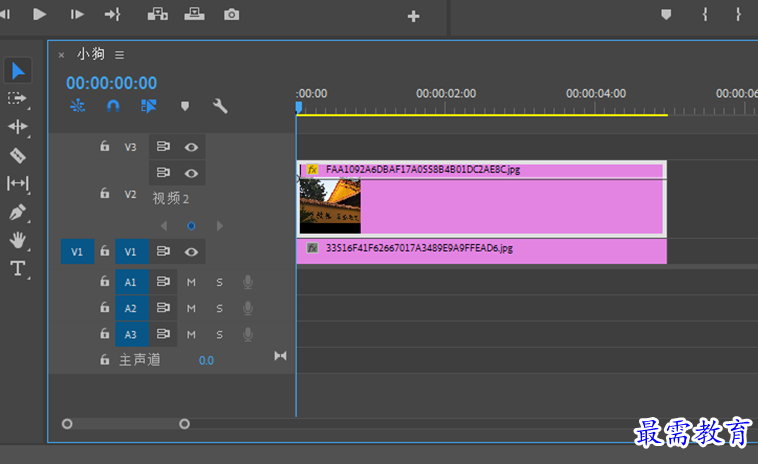Toggle sync lock for track V3
Image resolution: width=758 pixels, height=464 pixels.
(163, 146)
